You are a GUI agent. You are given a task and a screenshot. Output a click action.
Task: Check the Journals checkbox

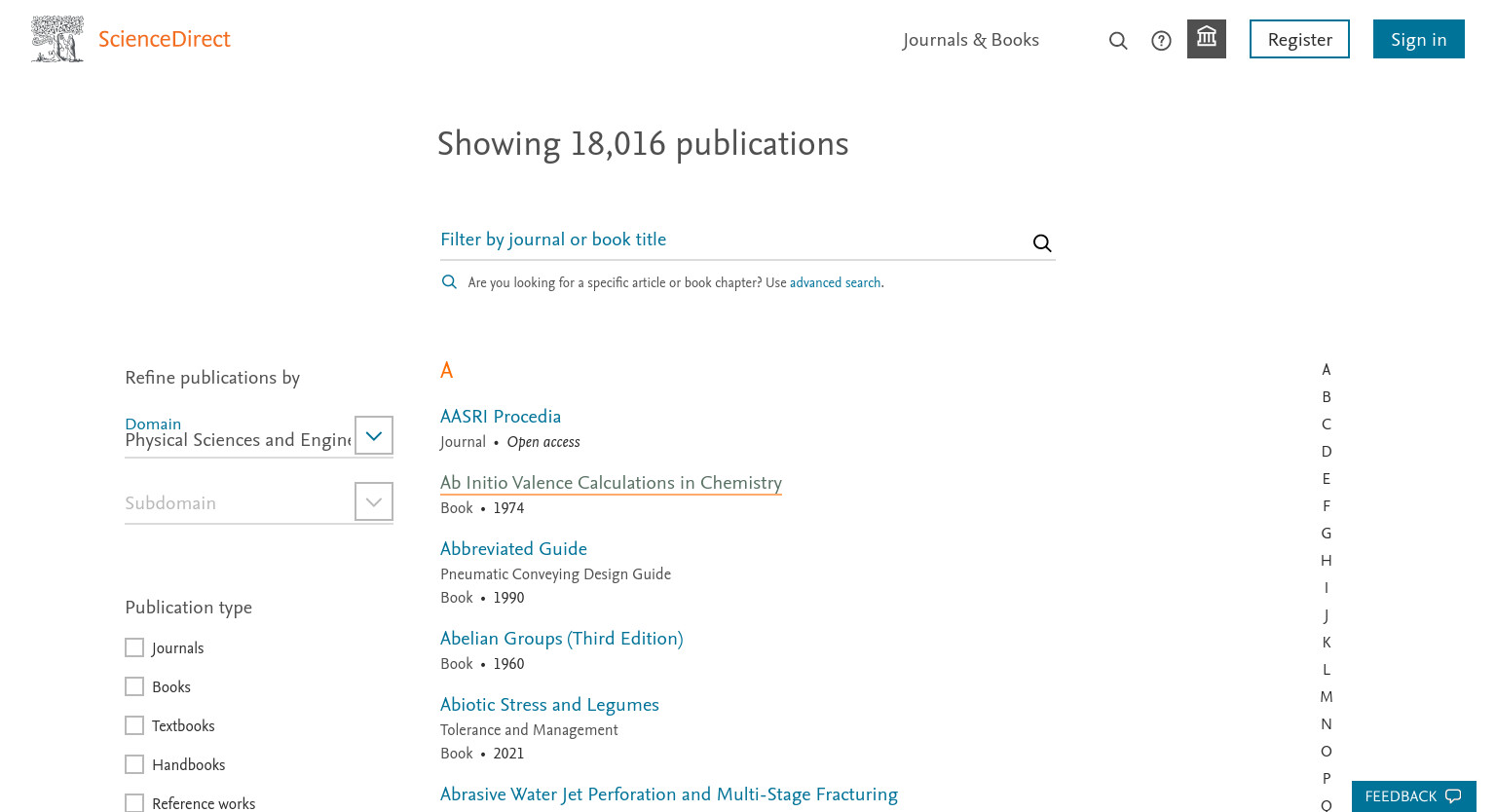(x=134, y=647)
